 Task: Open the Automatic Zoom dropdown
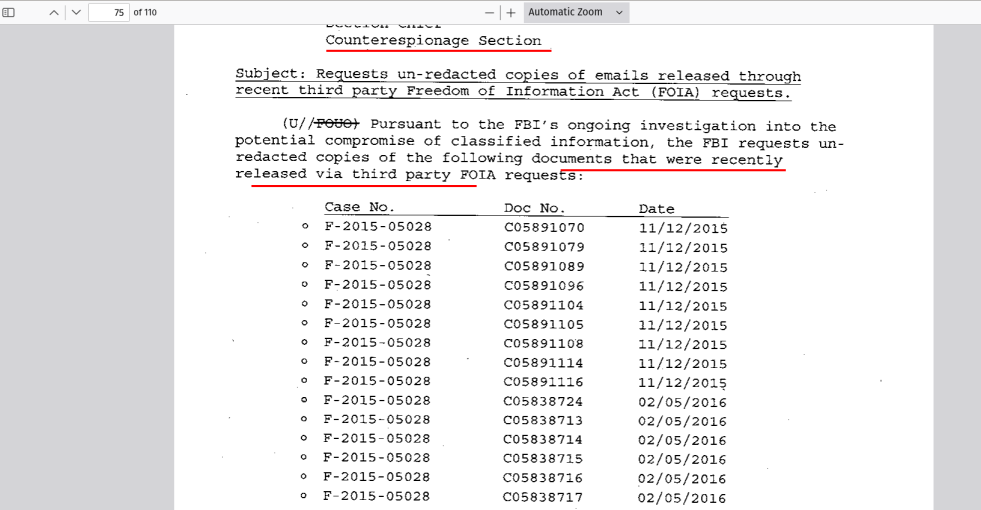576,12
